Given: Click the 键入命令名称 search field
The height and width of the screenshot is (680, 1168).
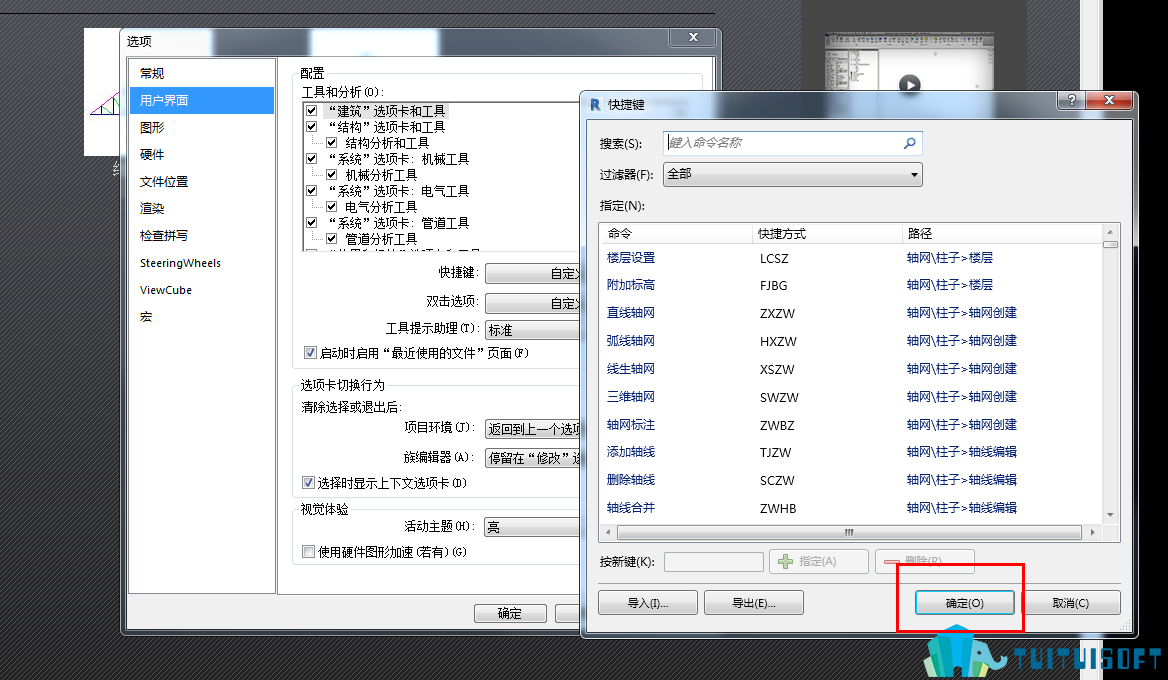Looking at the screenshot, I should [793, 143].
